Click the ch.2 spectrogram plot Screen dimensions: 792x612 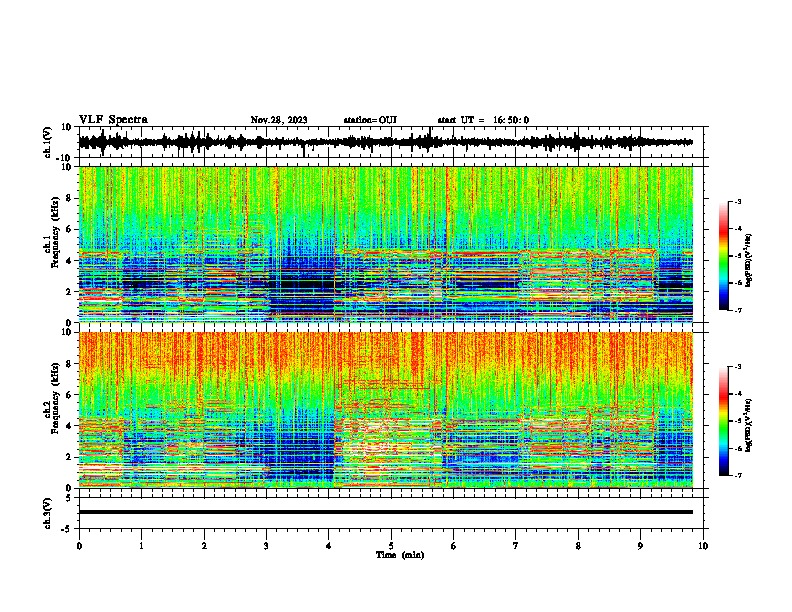click(386, 410)
